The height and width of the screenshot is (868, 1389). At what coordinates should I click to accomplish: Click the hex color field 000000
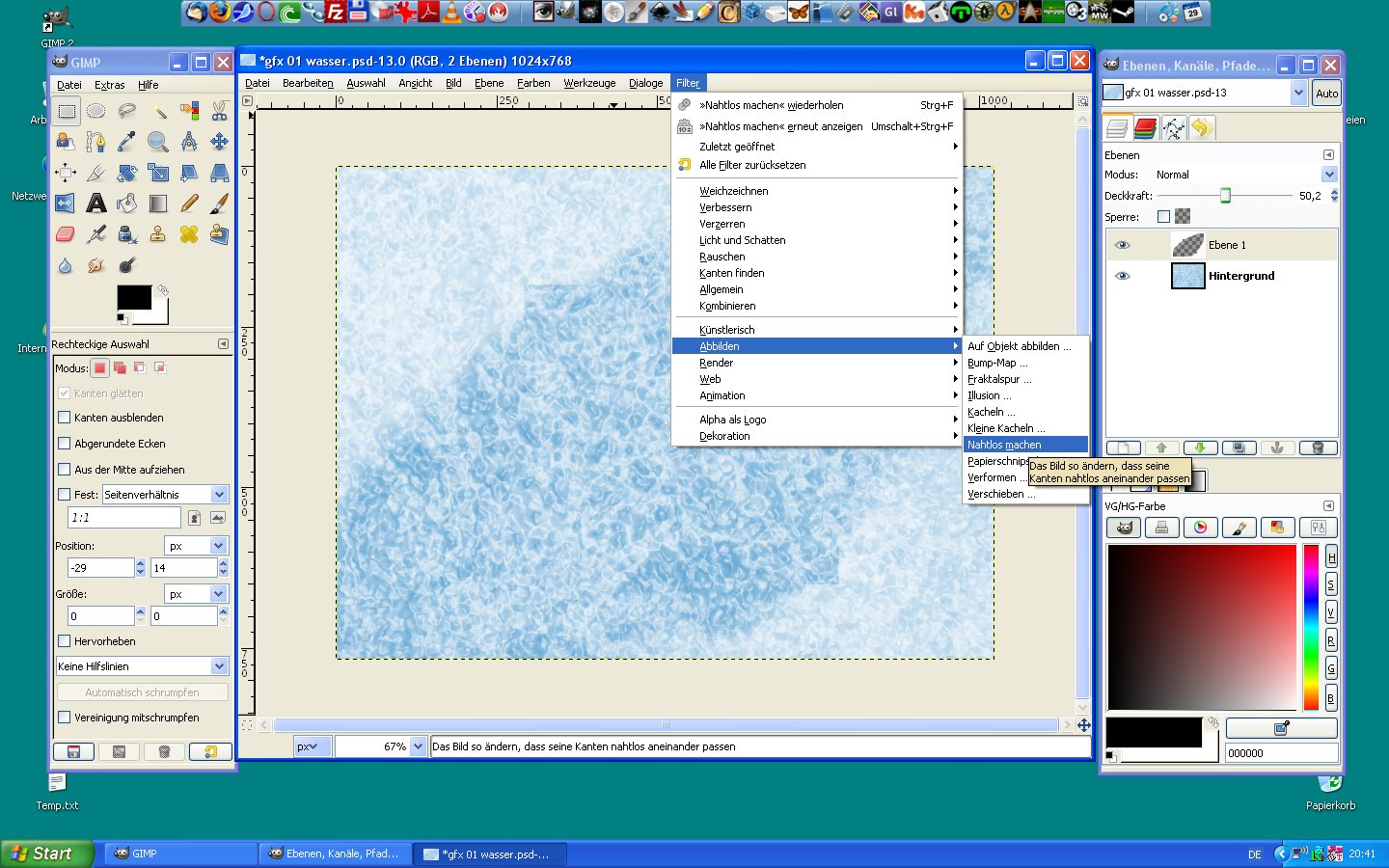tap(1281, 753)
